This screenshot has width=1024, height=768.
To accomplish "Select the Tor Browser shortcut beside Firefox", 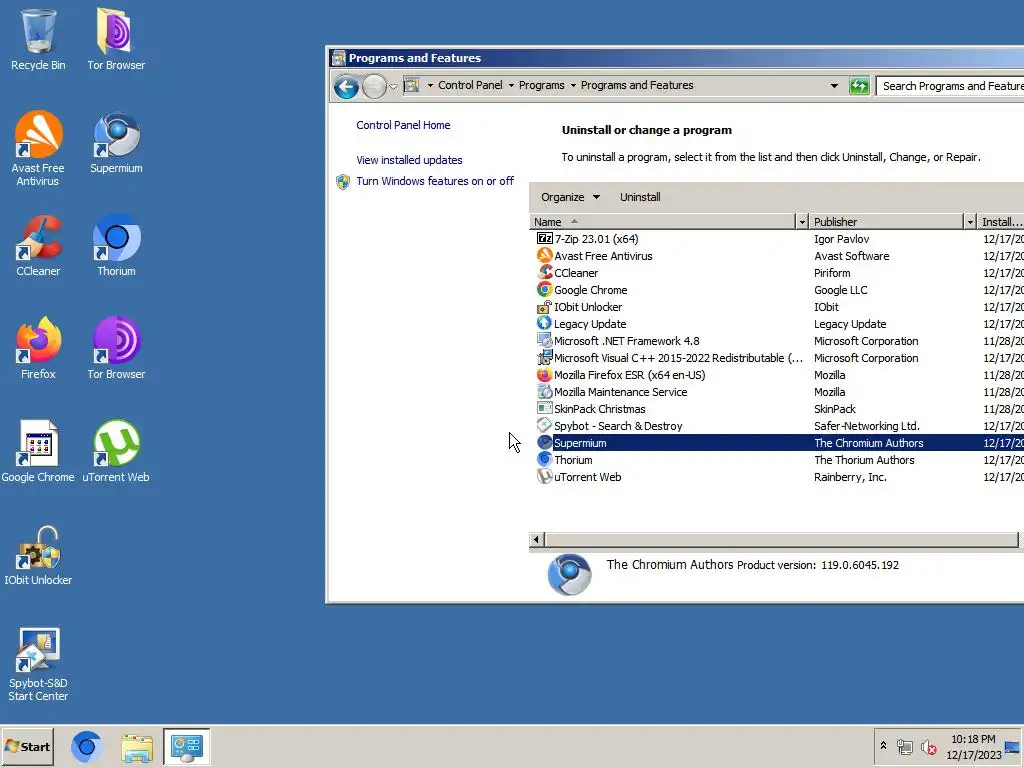I will (116, 348).
